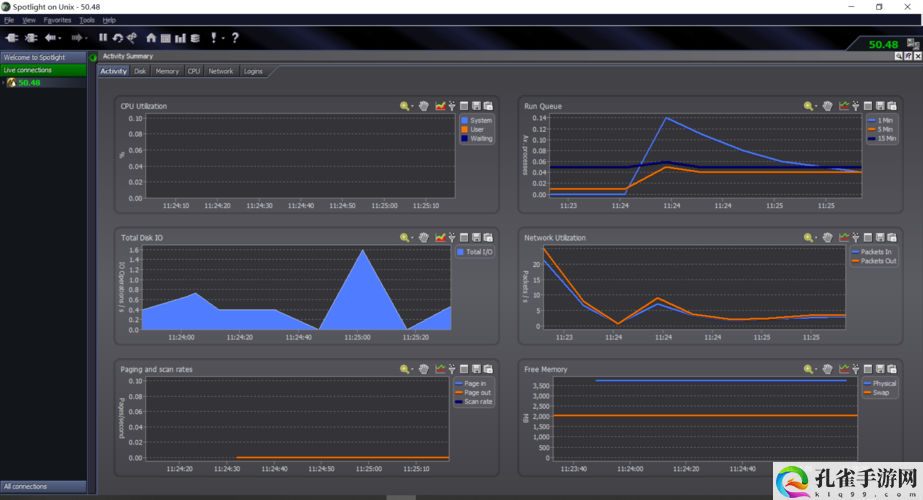
Task: Switch to the Disk tab
Action: point(140,71)
